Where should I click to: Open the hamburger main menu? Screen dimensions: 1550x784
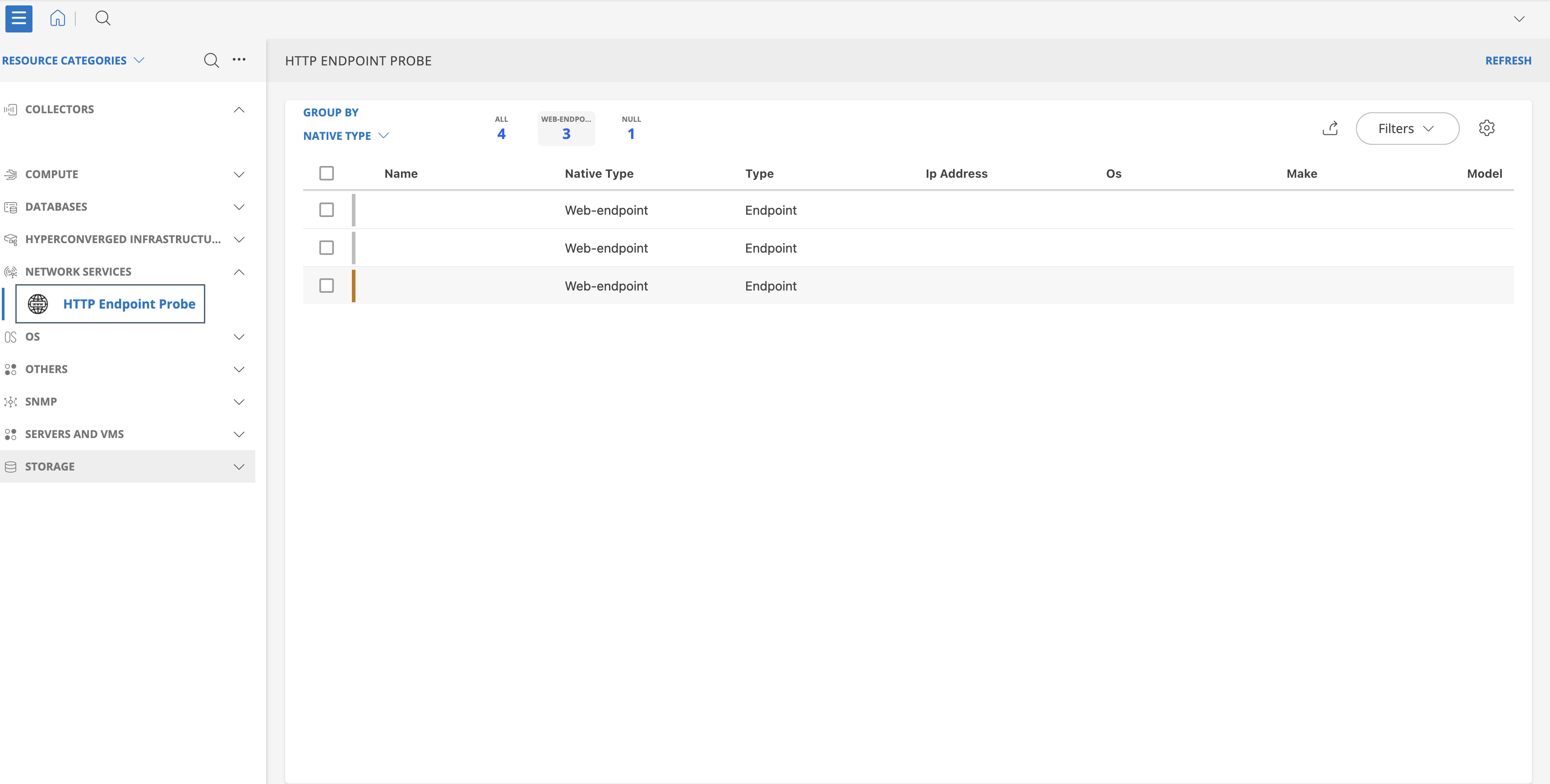pos(18,18)
